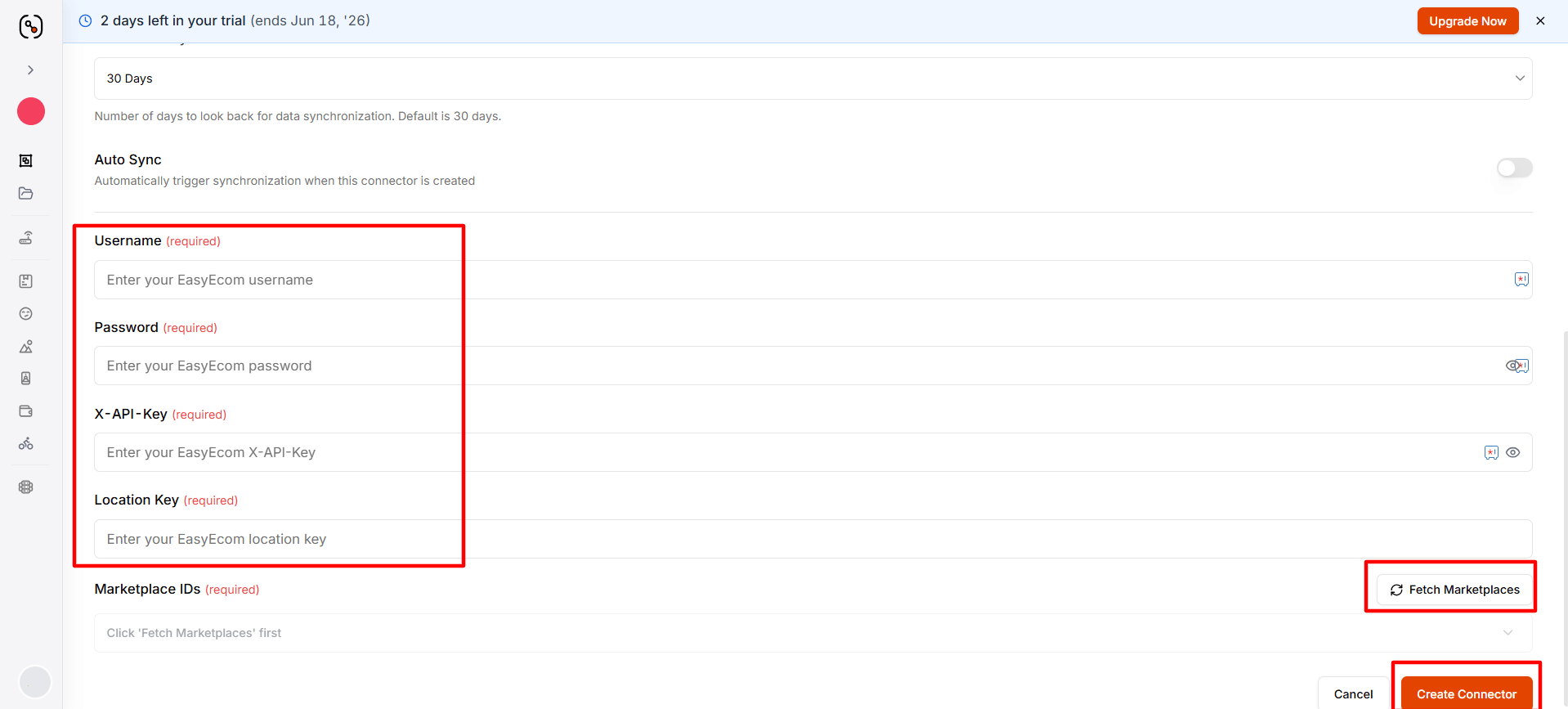The width and height of the screenshot is (1568, 709).
Task: Click the Cancel button
Action: [x=1353, y=694]
